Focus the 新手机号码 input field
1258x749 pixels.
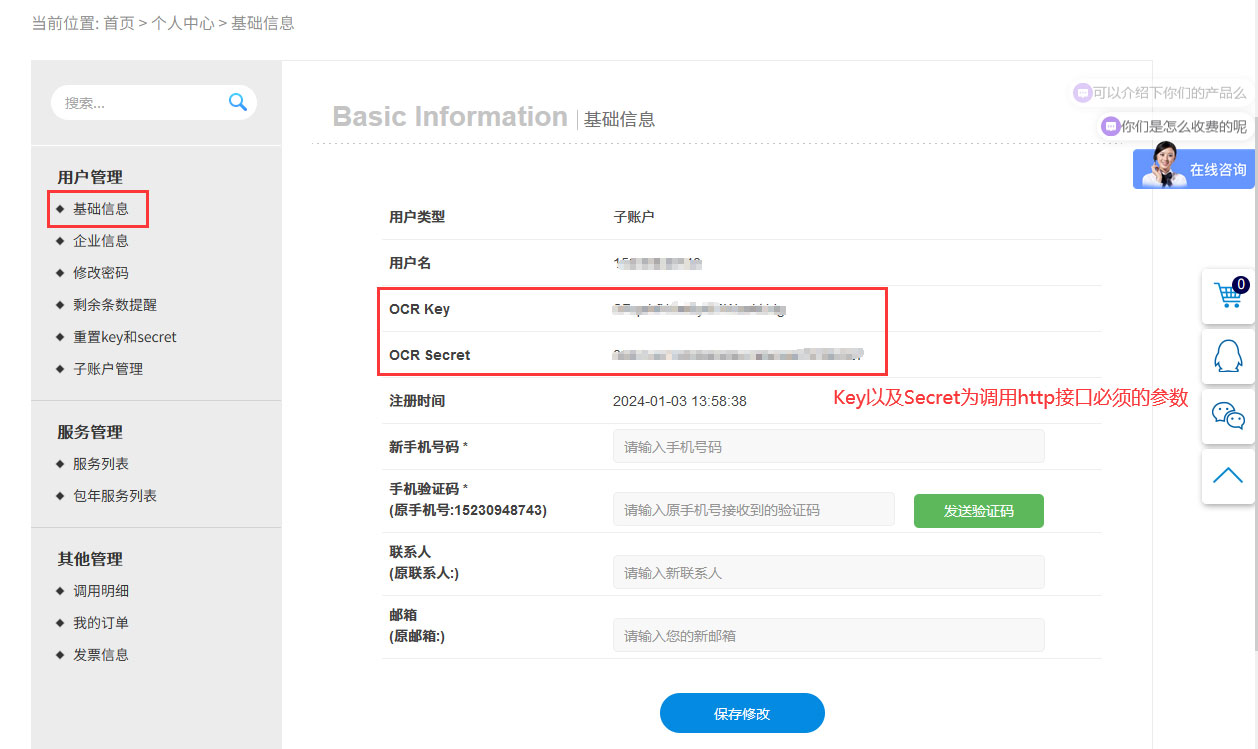pos(828,447)
